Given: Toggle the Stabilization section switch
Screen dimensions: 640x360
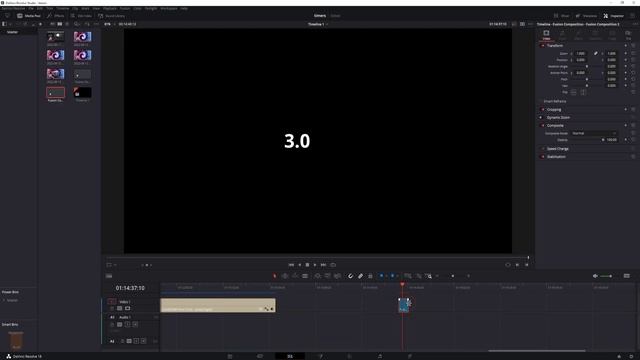Looking at the screenshot, I should [542, 157].
